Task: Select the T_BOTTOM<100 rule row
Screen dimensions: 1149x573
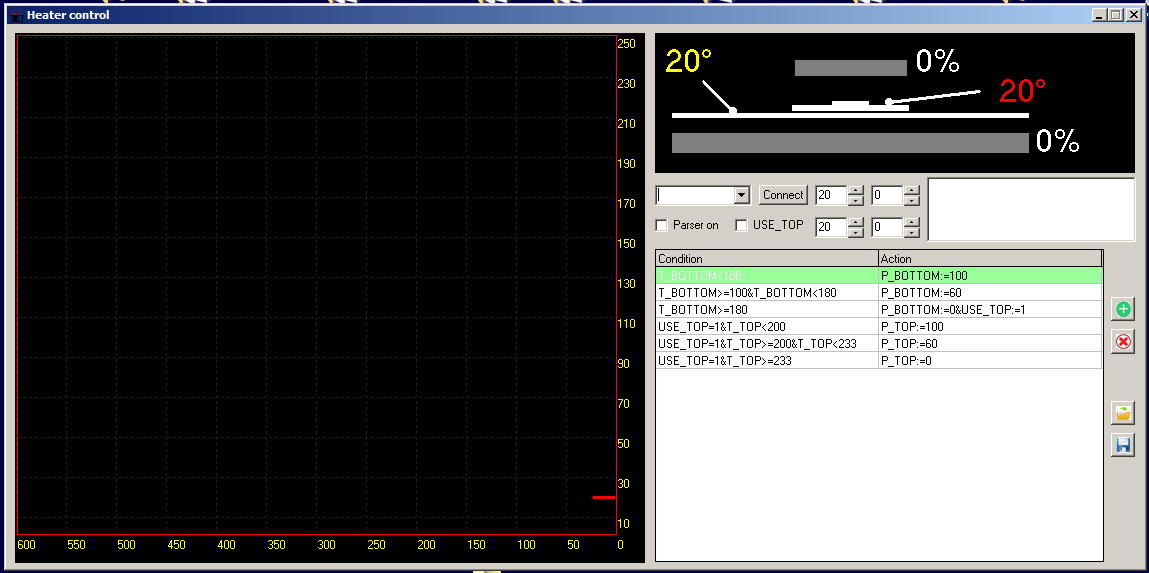Action: pyautogui.click(x=766, y=276)
